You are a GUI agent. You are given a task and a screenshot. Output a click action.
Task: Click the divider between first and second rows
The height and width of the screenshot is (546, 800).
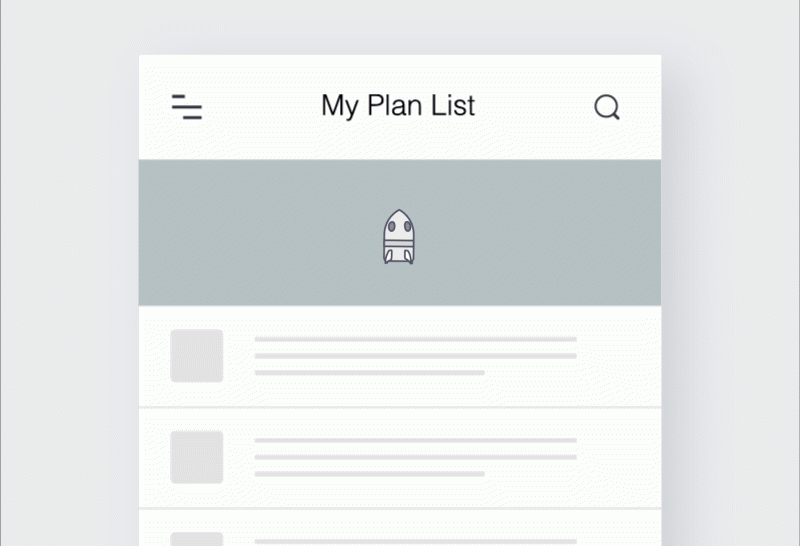click(400, 407)
